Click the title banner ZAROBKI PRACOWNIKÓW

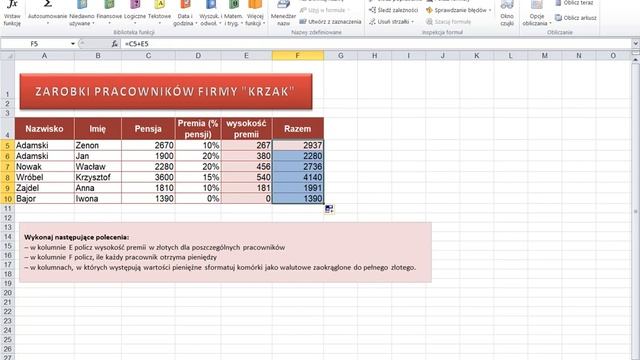(x=166, y=91)
